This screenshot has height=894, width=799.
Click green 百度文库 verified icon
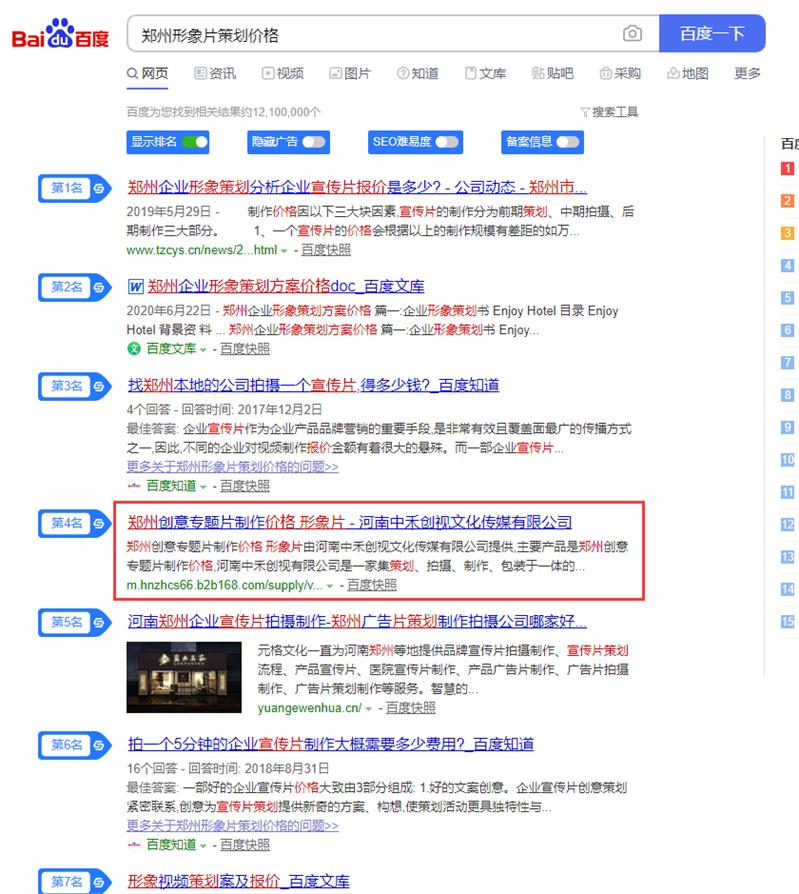tap(134, 349)
